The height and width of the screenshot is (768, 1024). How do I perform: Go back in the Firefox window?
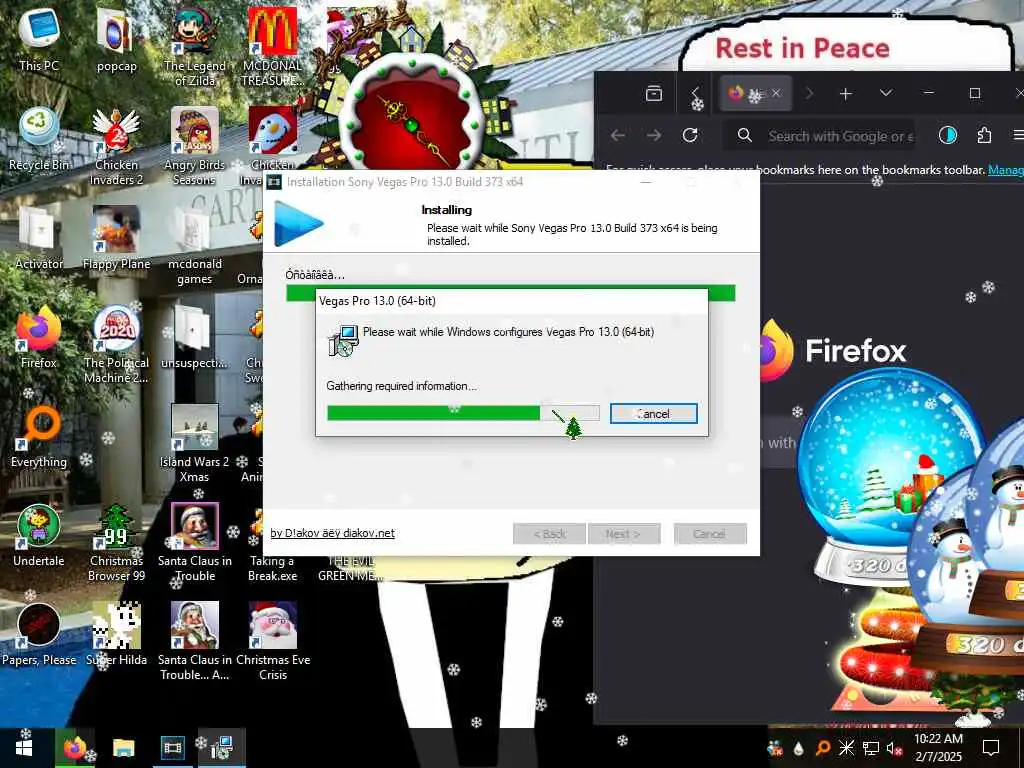(x=617, y=135)
